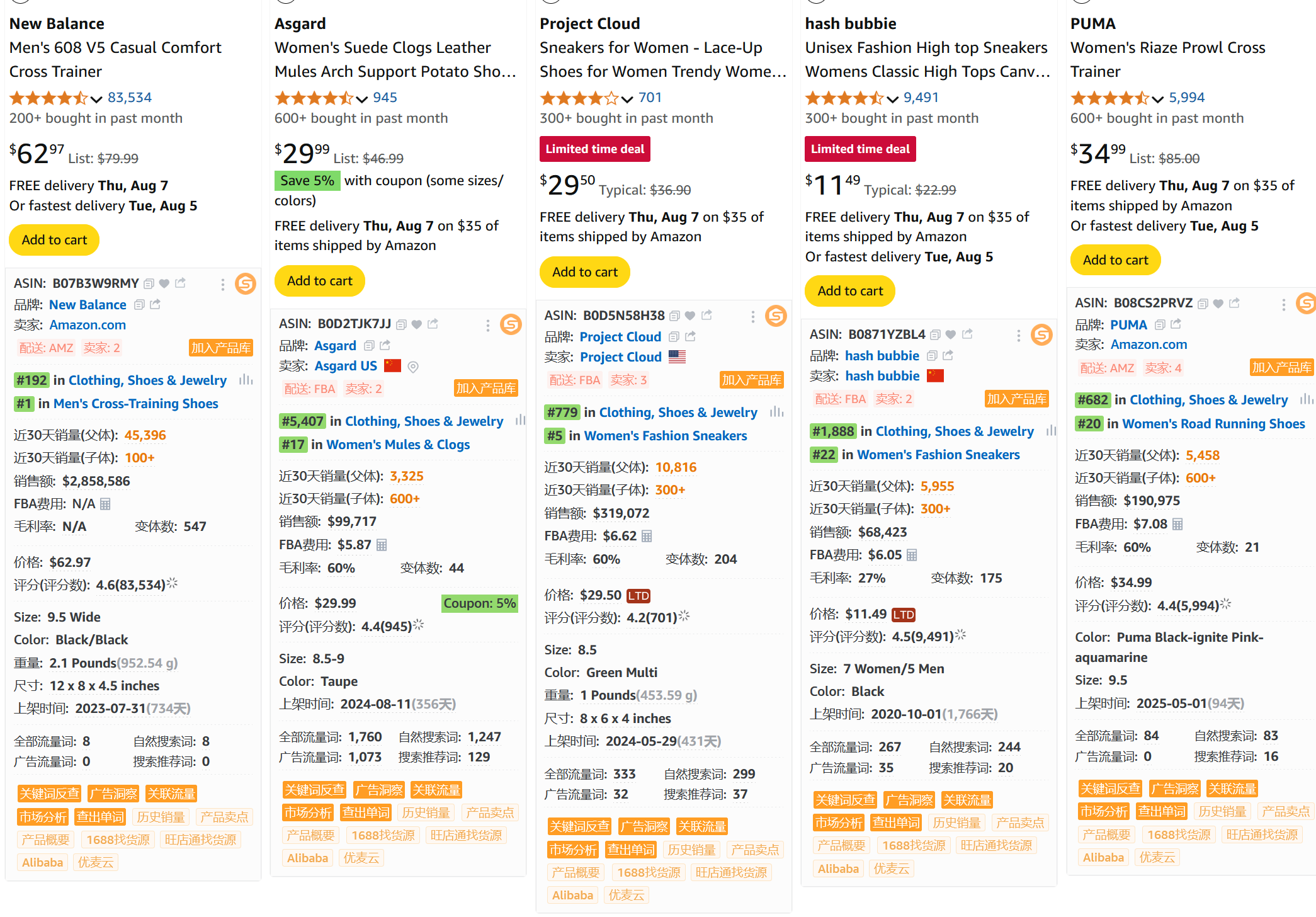Screen dimensions: 1316x917
Task: Expand rating breakdown chevron for New Balance
Action: click(x=96, y=99)
